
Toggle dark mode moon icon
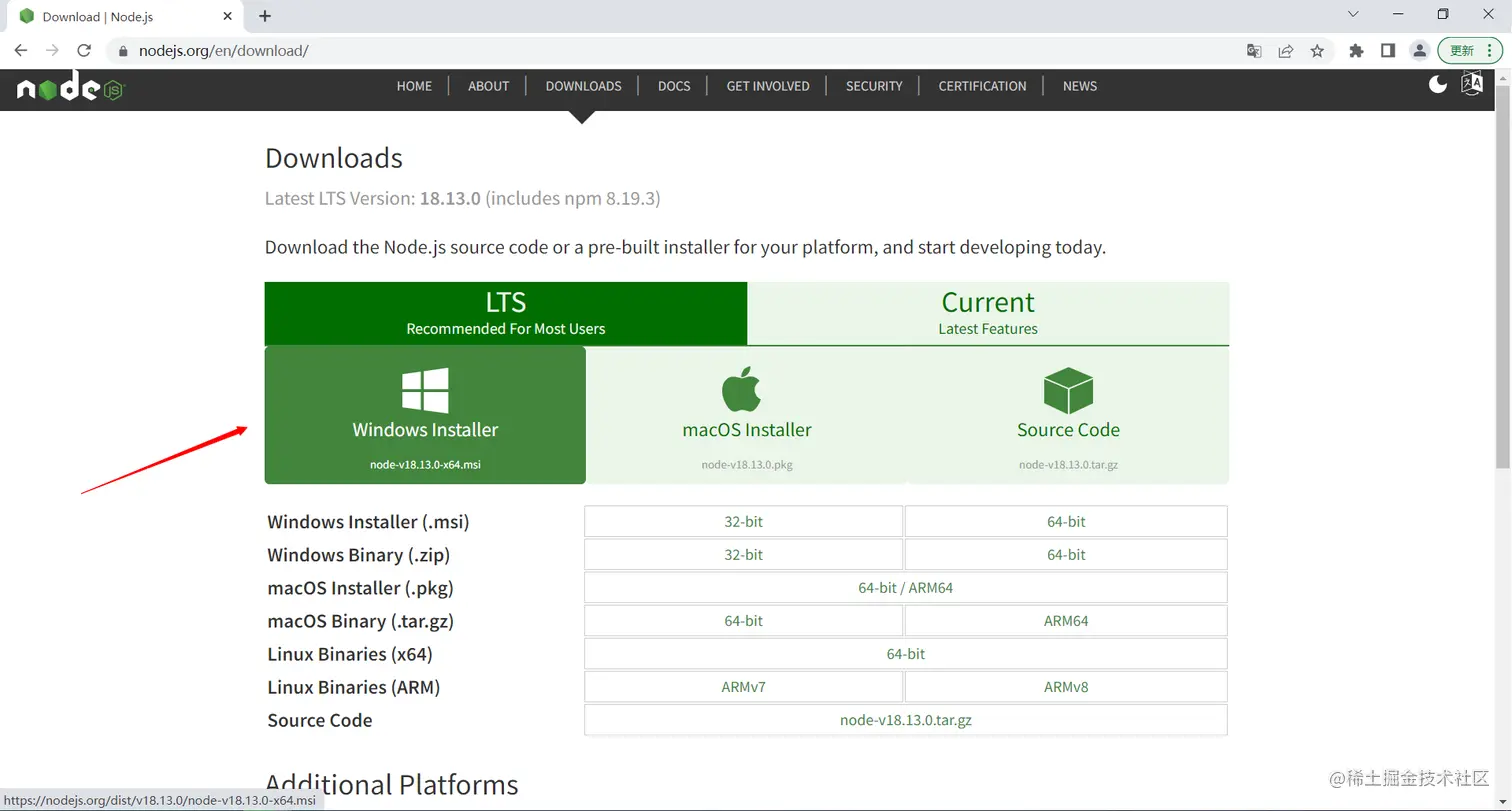click(x=1438, y=85)
